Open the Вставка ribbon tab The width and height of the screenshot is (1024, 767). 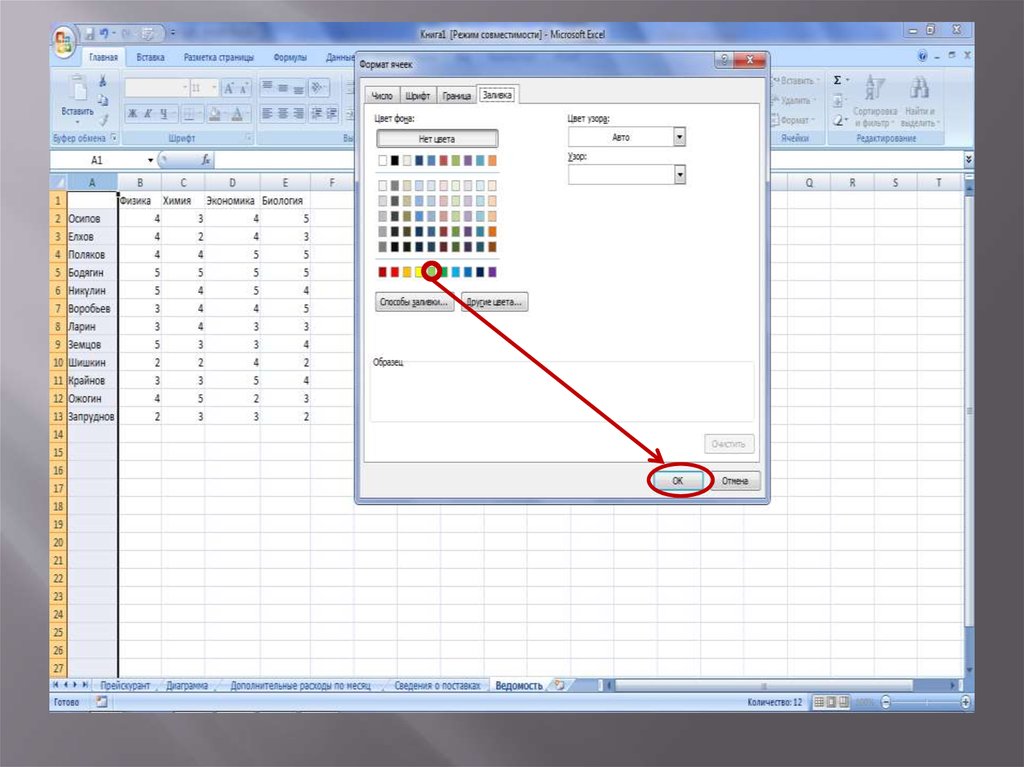[x=150, y=57]
